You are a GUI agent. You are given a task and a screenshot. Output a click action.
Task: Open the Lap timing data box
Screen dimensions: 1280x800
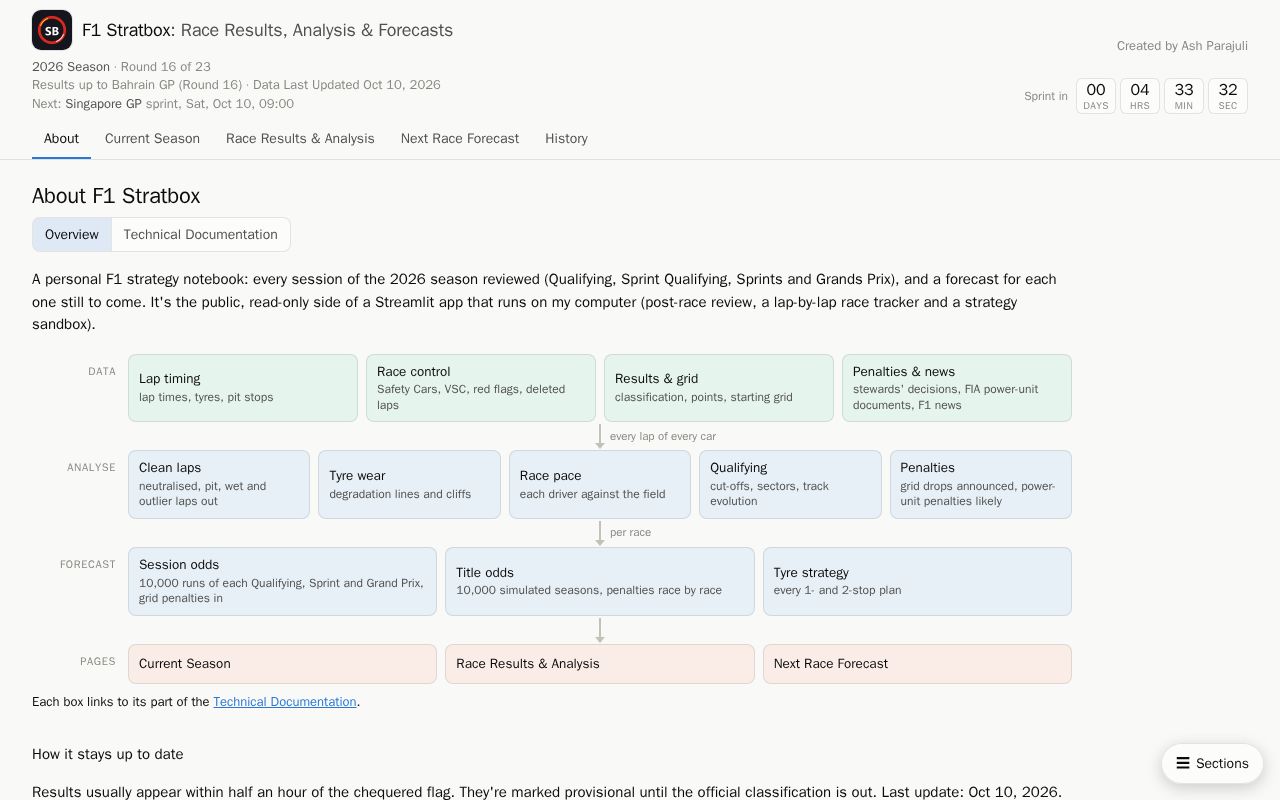point(243,388)
